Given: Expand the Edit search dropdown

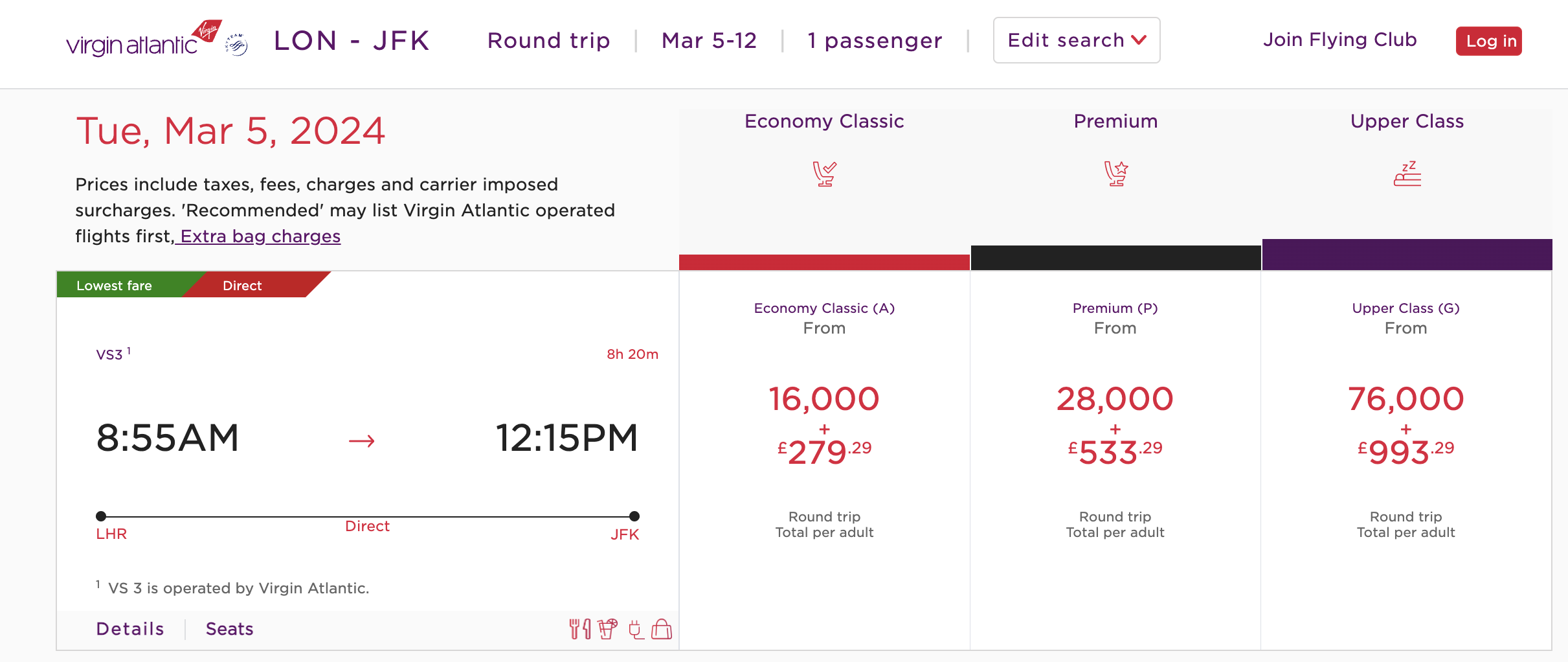Looking at the screenshot, I should (1076, 40).
